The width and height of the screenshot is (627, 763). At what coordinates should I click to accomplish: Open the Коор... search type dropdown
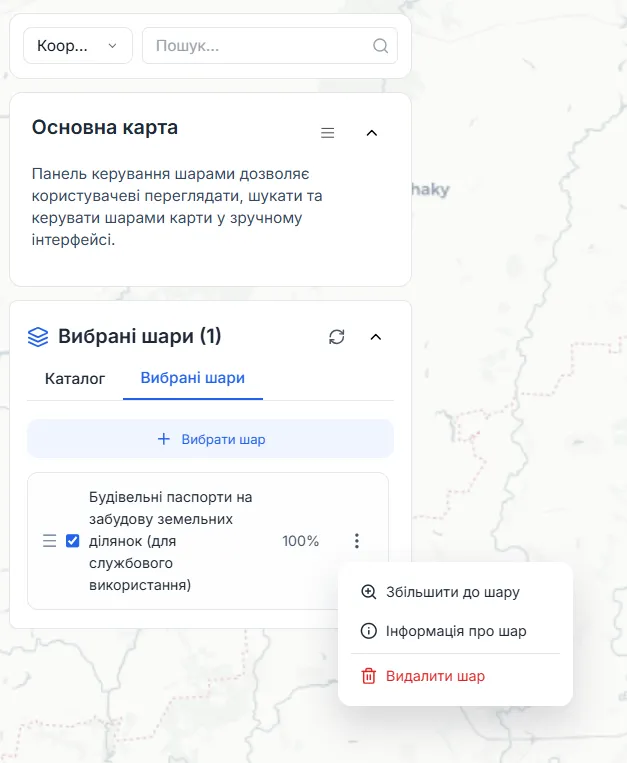point(78,46)
